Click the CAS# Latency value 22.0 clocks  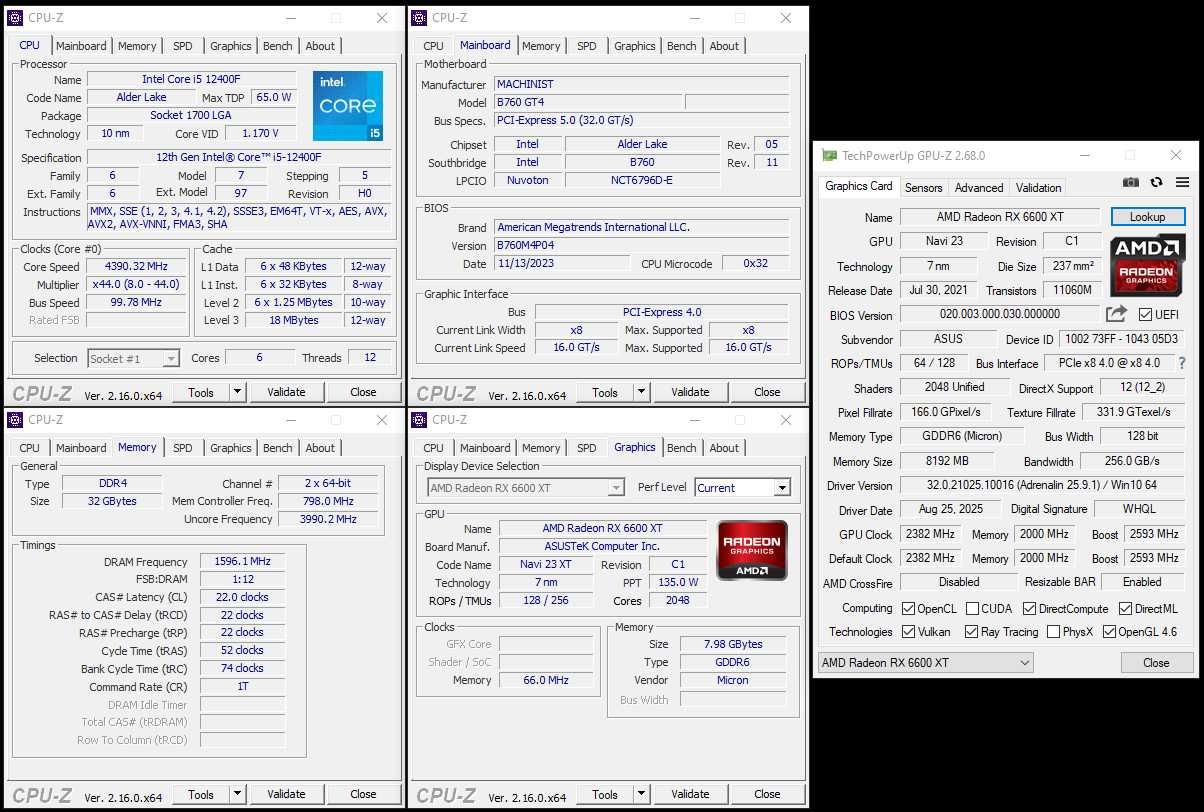pyautogui.click(x=242, y=597)
